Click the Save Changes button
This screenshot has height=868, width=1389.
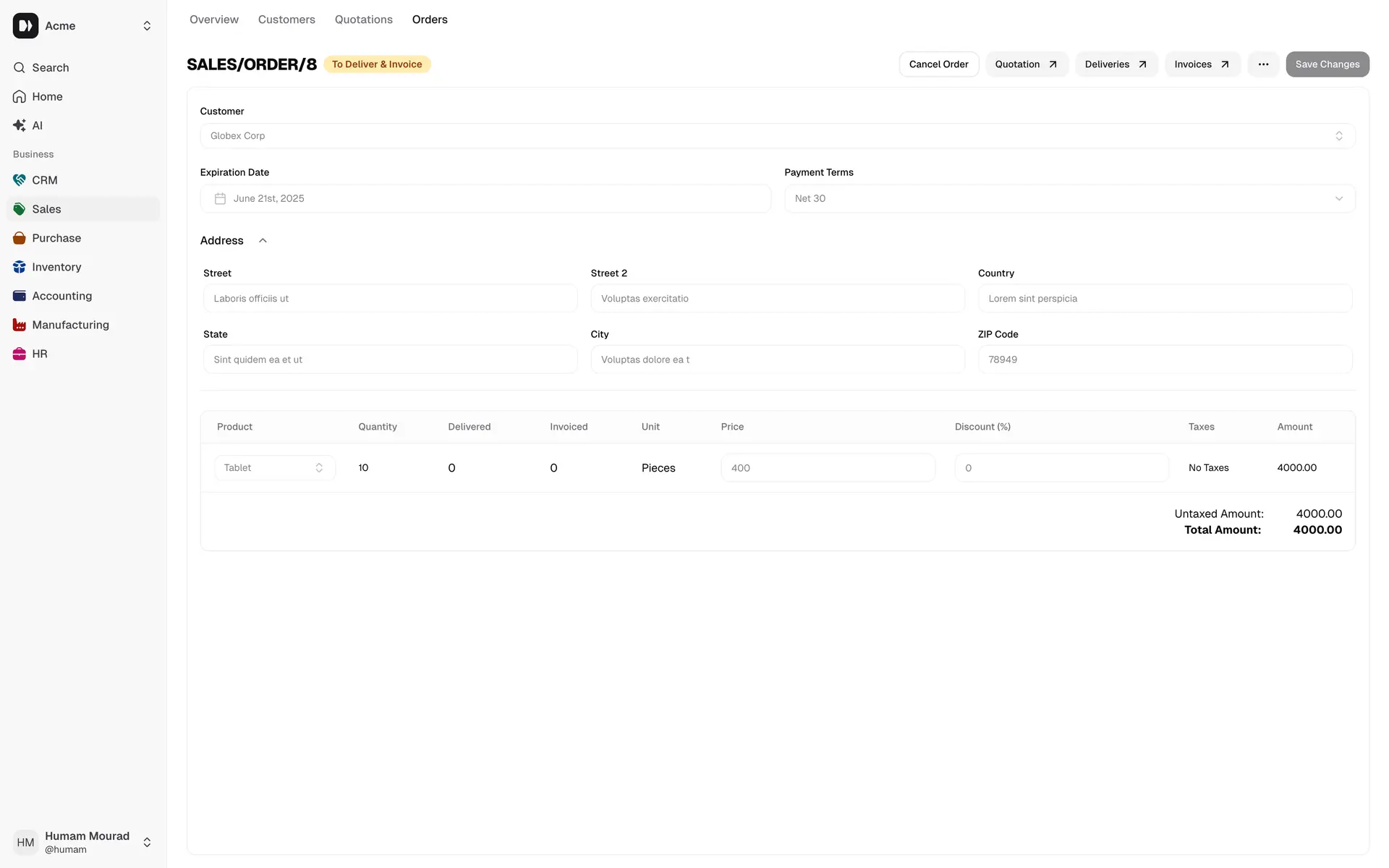click(x=1327, y=64)
